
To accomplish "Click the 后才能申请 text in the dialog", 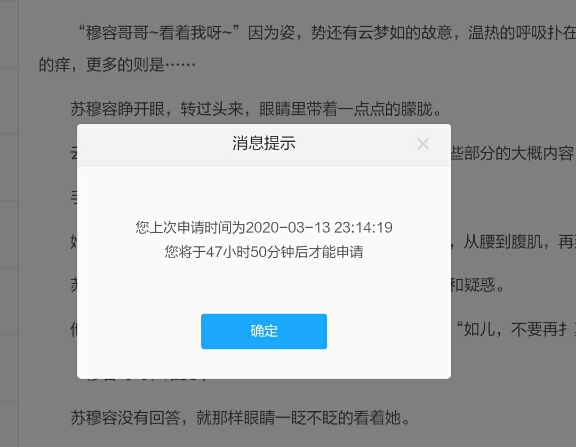I will point(329,252).
